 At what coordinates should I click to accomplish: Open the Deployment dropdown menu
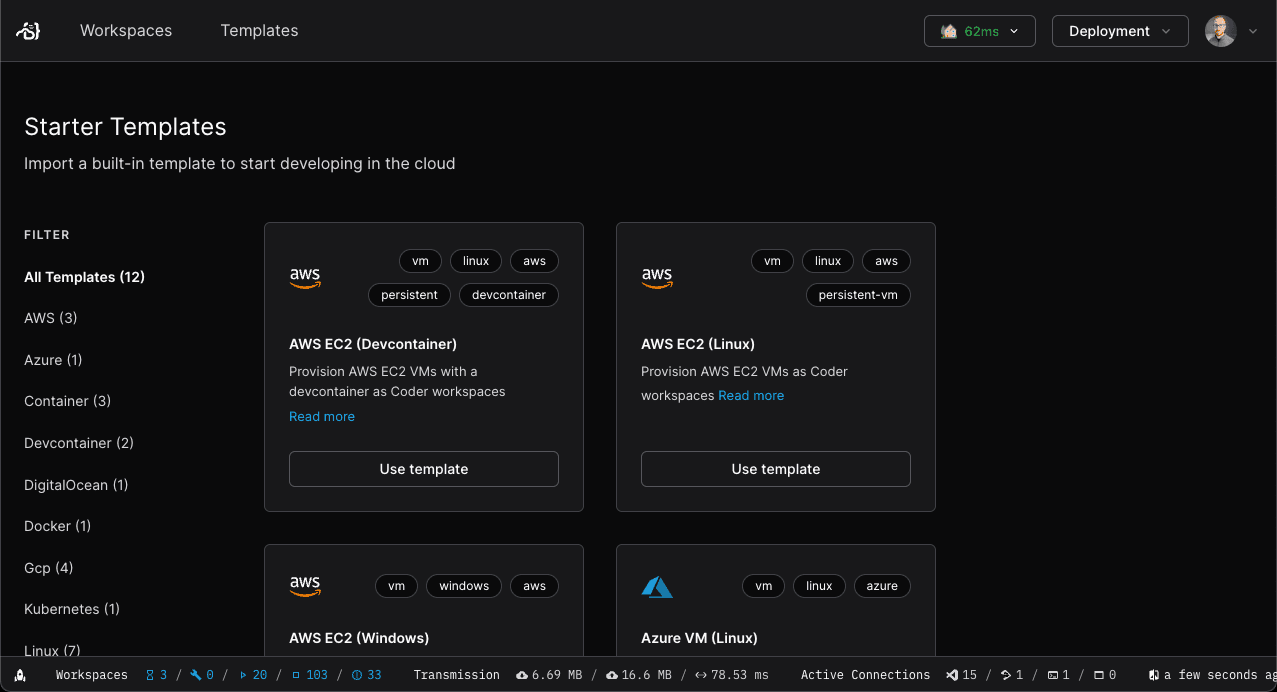(x=1120, y=31)
